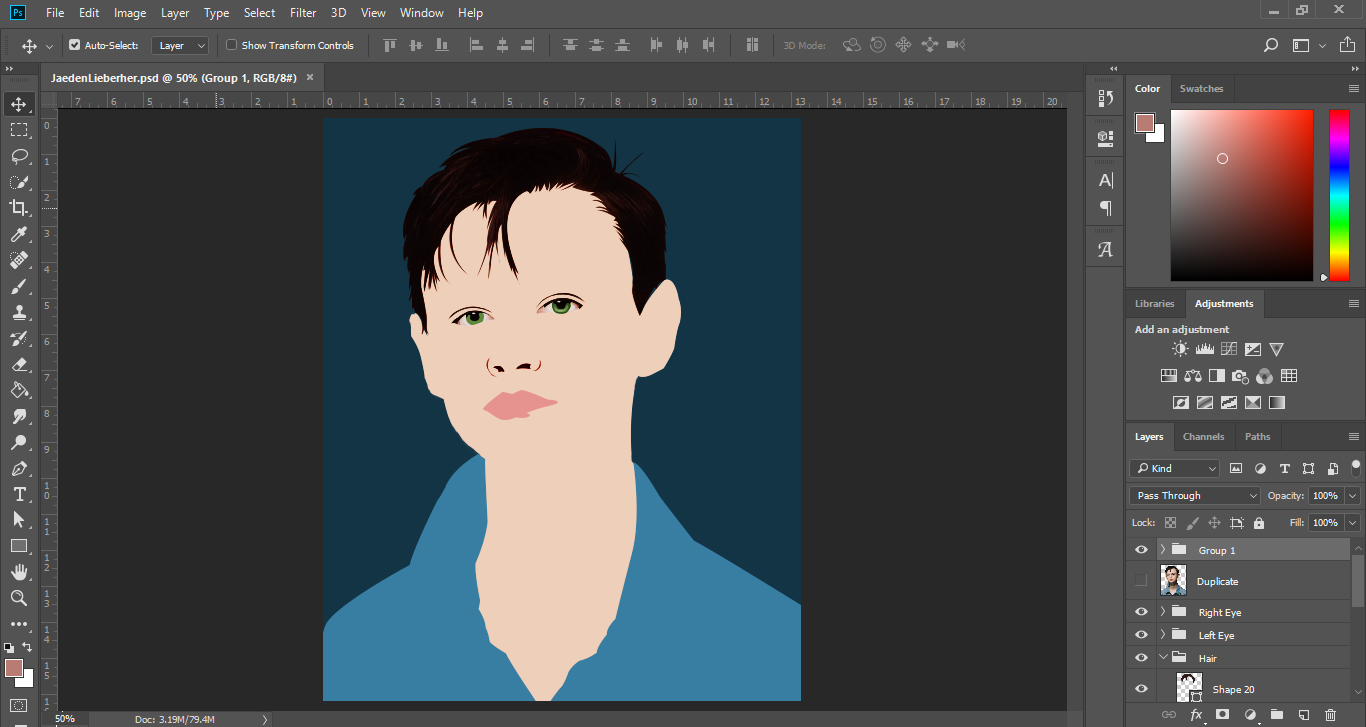Delete layer with trash icon
Image resolution: width=1366 pixels, height=727 pixels.
point(1330,715)
